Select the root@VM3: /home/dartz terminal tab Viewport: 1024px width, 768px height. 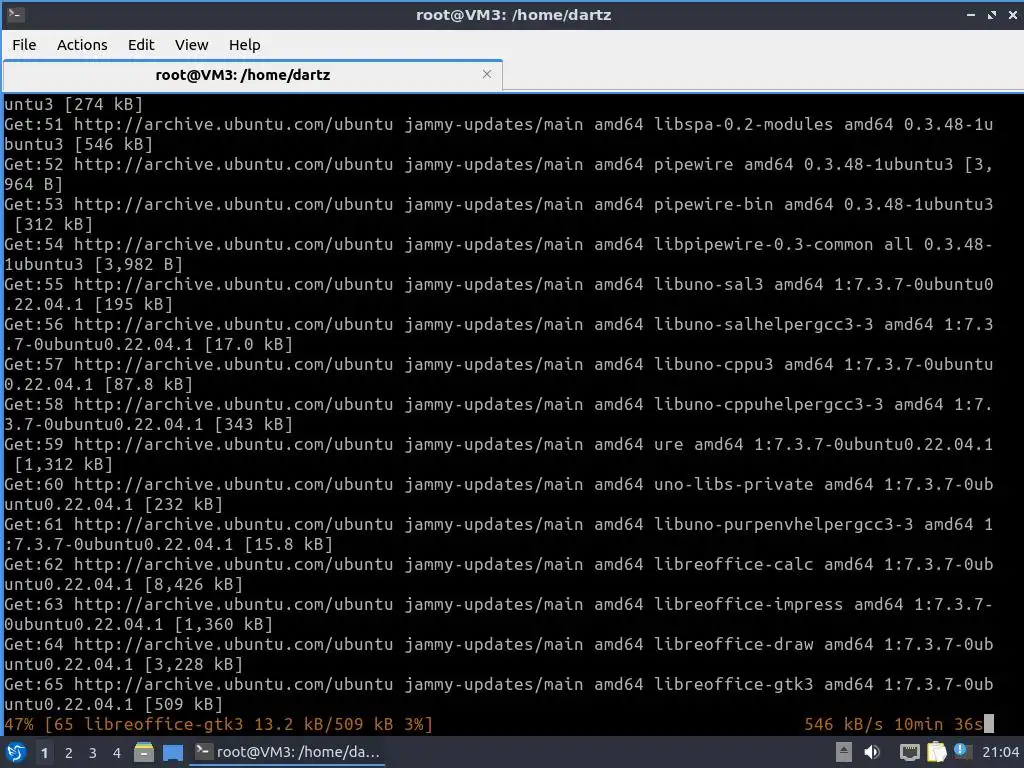point(253,75)
